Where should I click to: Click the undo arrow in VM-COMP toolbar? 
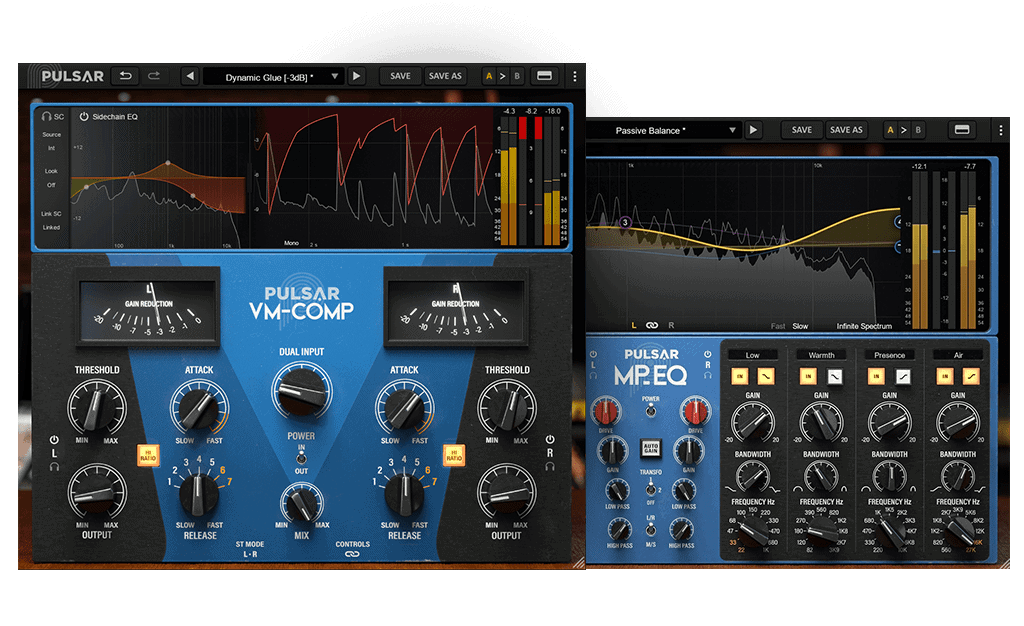click(126, 76)
